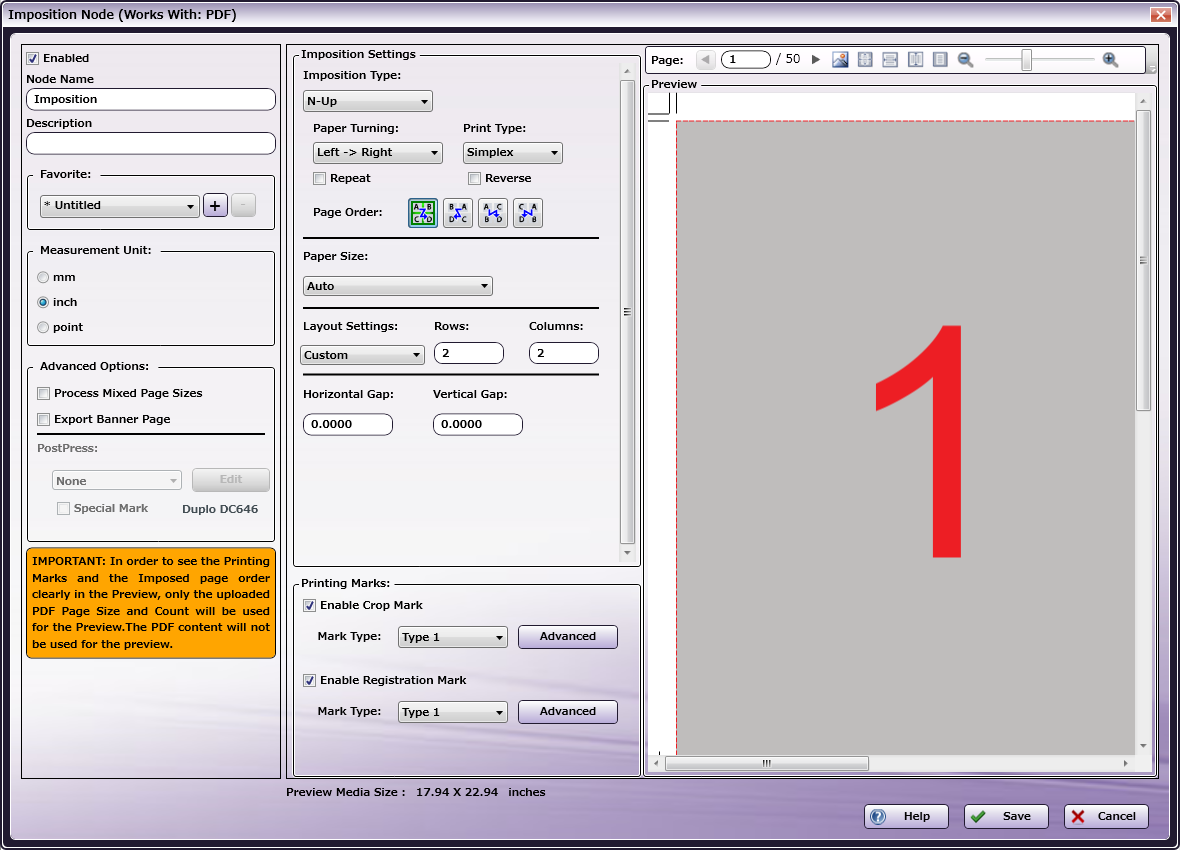Close the Imposition Node window
The image size is (1180, 850).
click(1160, 14)
